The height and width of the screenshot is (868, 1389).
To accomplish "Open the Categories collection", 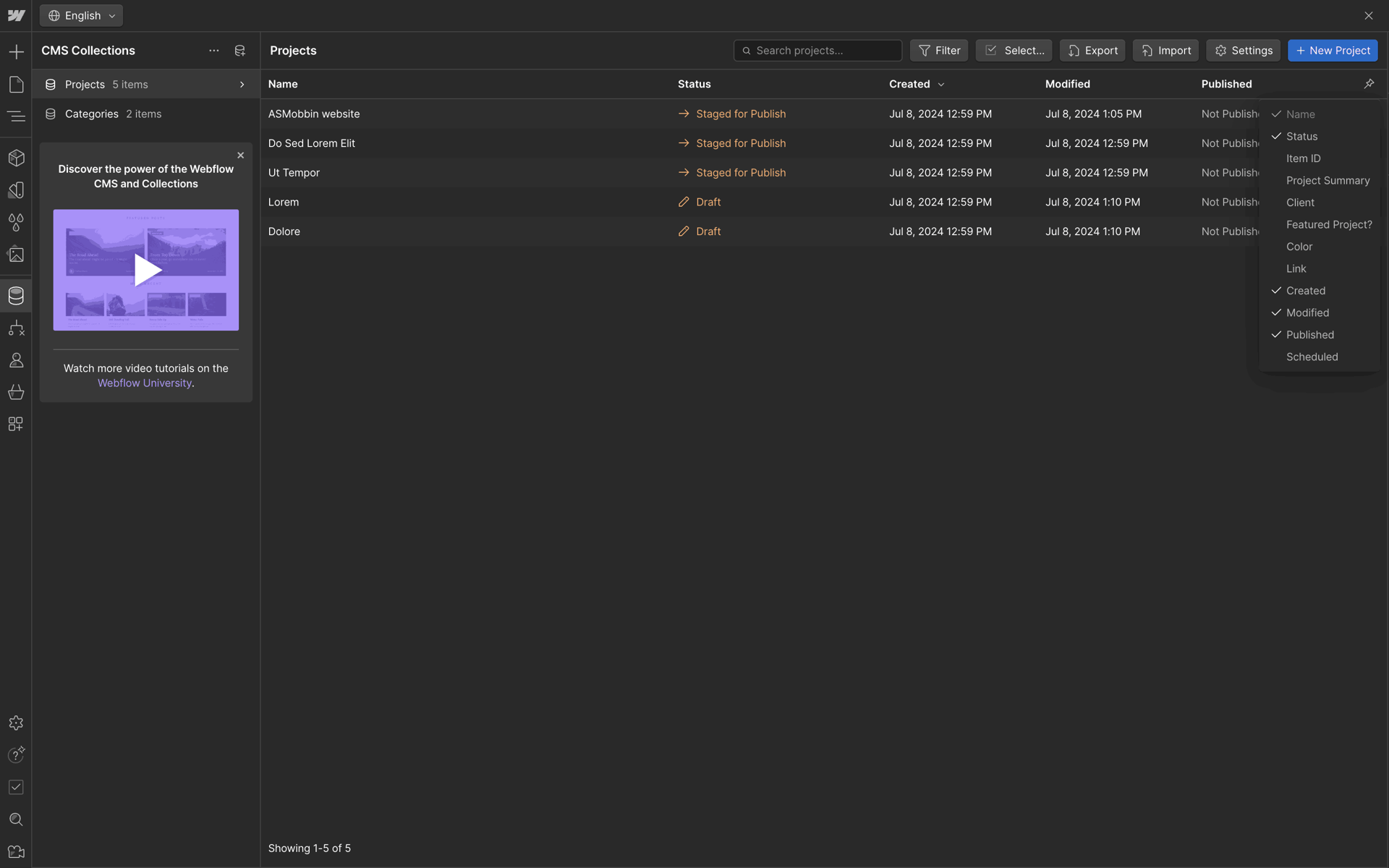I will click(145, 114).
